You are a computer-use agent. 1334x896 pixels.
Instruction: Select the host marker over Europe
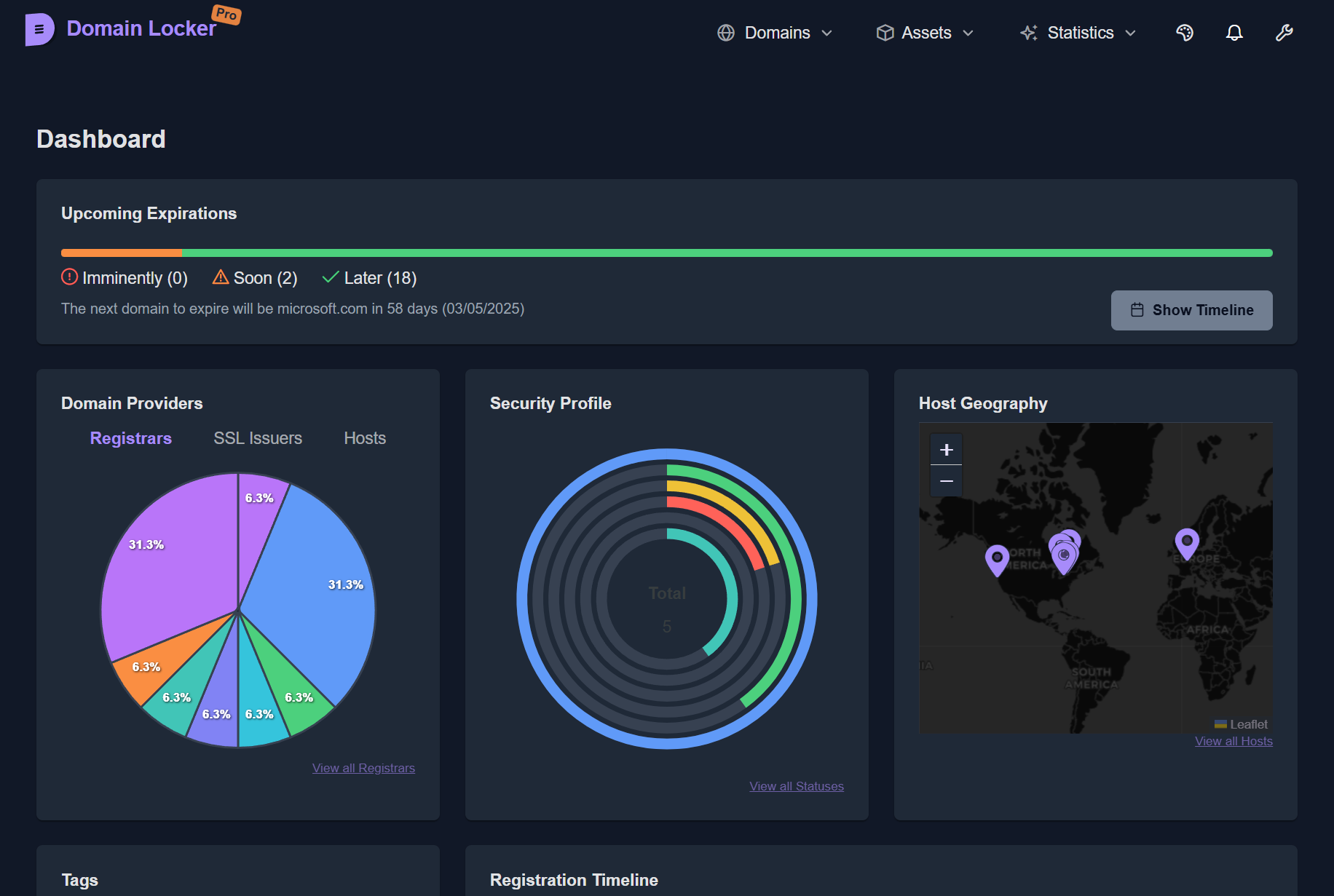(x=1187, y=542)
